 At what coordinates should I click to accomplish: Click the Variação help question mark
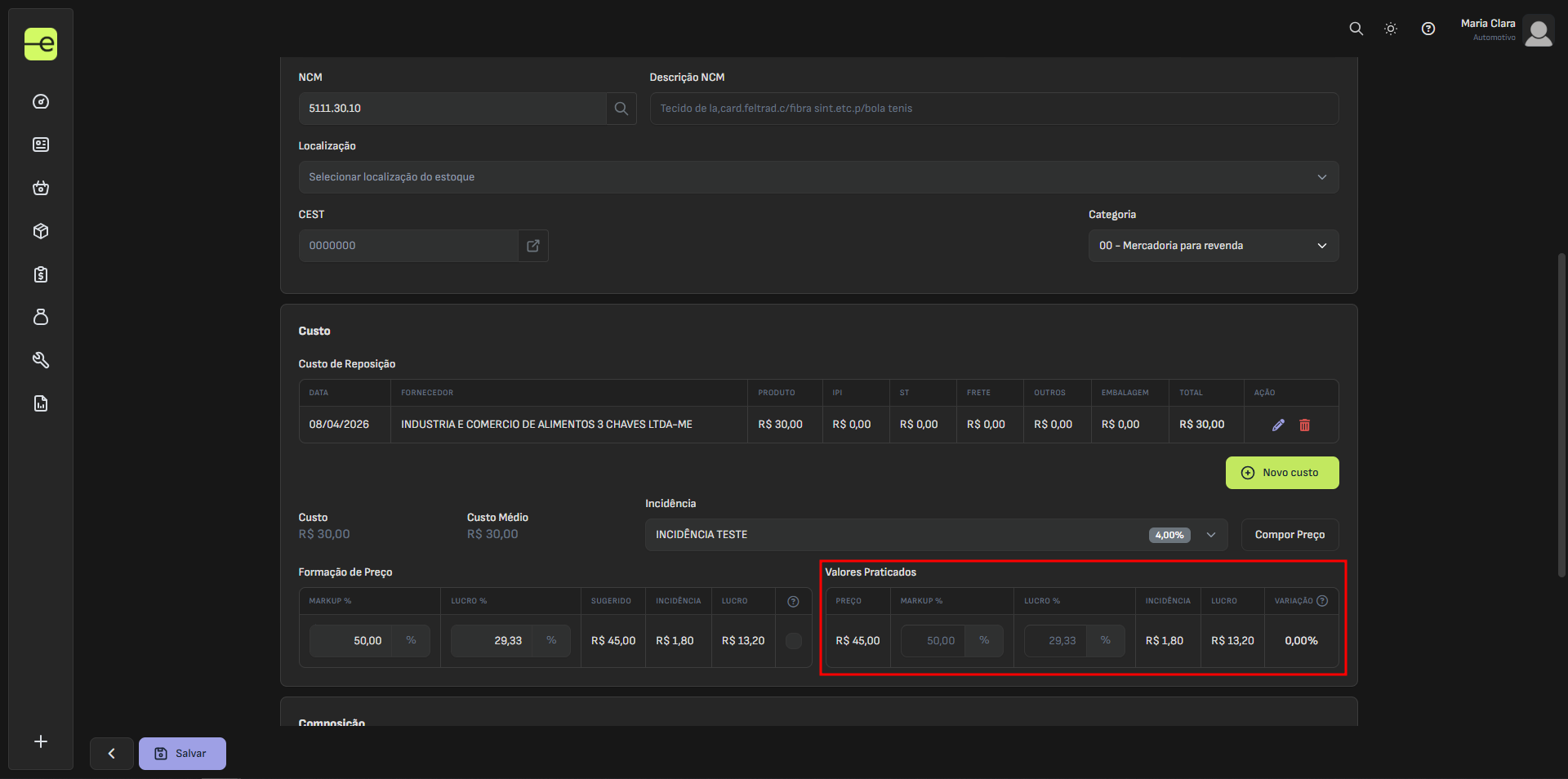coord(1322,601)
